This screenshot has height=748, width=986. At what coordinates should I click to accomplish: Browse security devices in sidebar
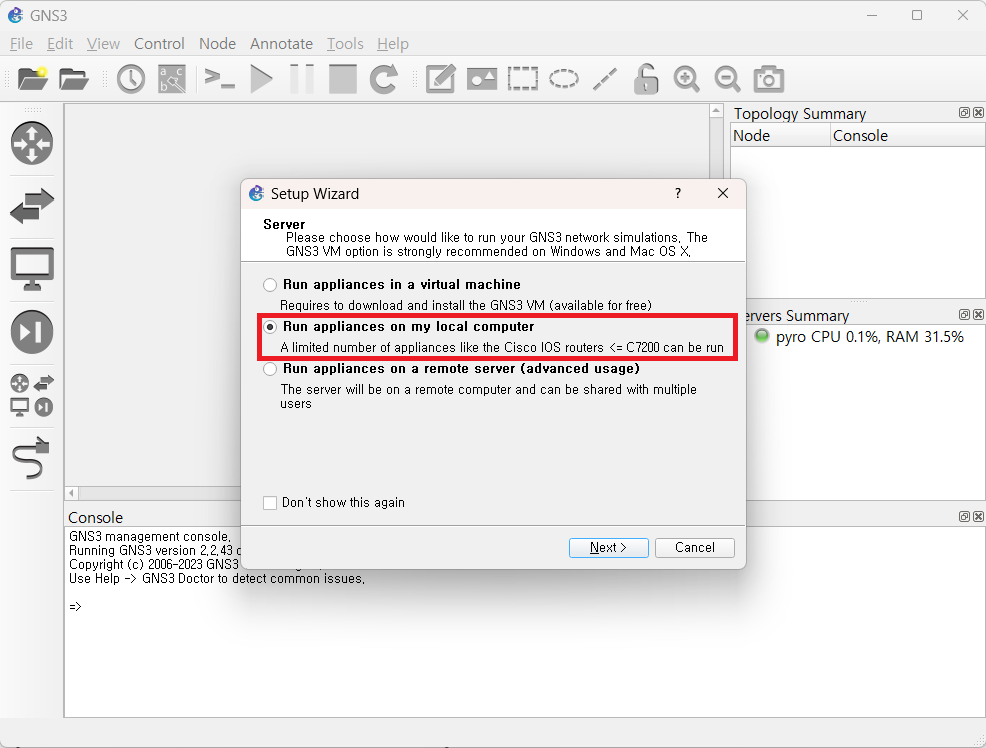click(x=32, y=332)
